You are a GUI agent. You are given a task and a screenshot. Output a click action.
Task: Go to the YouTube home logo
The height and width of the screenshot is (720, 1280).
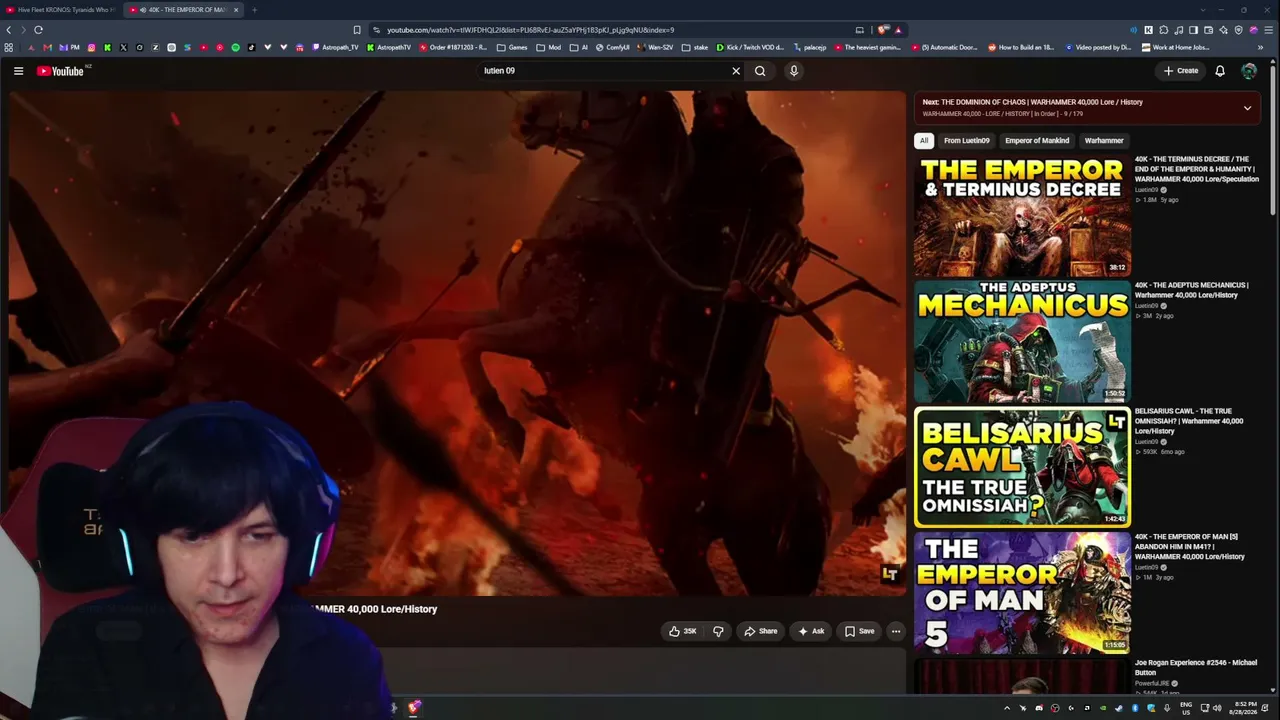pyautogui.click(x=62, y=71)
